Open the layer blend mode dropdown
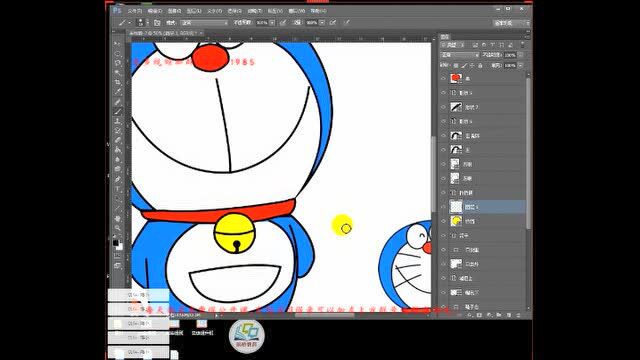Viewport: 640px width, 360px height. [x=460, y=55]
